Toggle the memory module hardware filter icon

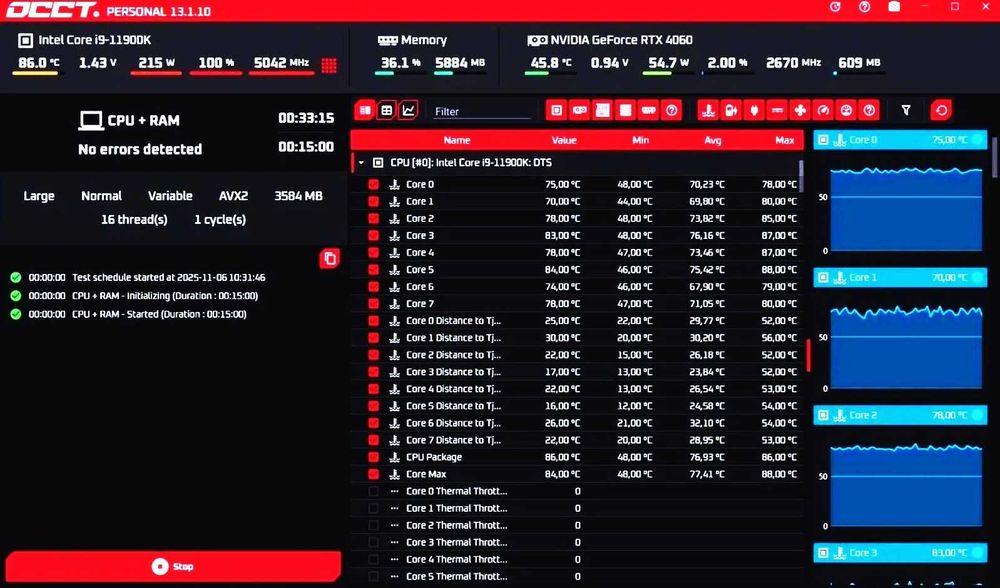tap(649, 110)
